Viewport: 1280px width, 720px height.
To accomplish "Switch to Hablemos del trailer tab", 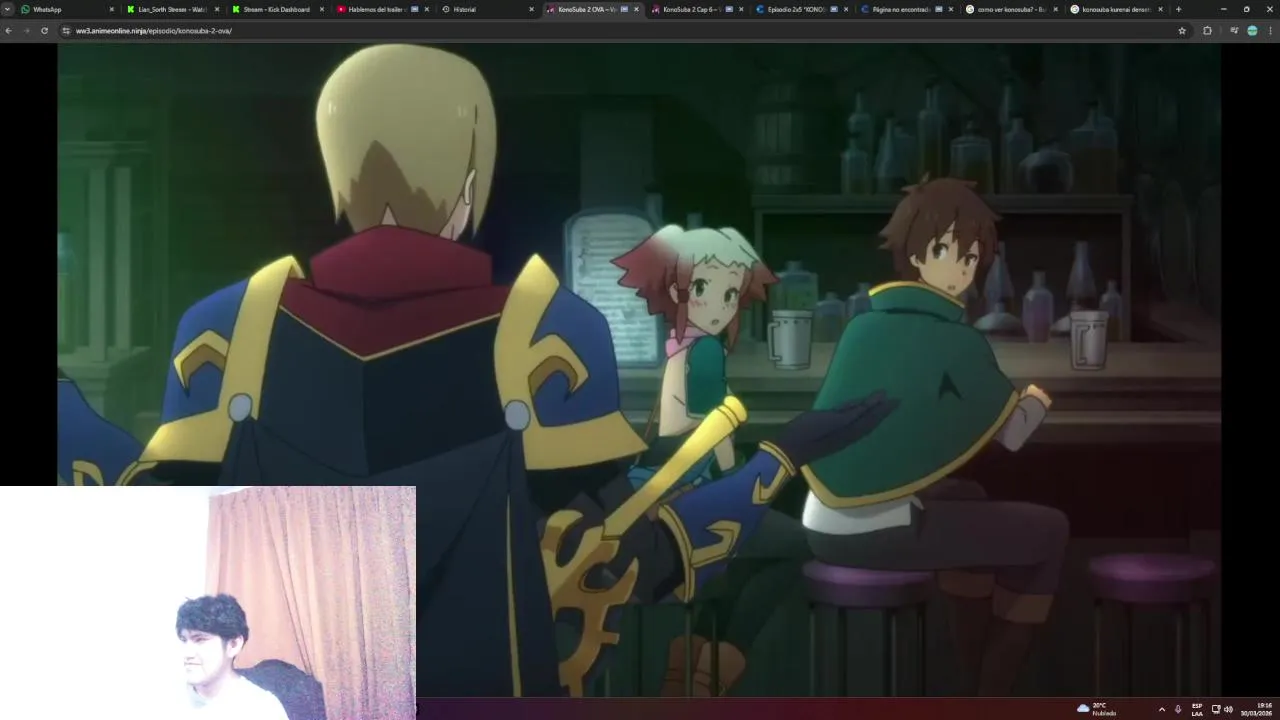I will tap(380, 9).
